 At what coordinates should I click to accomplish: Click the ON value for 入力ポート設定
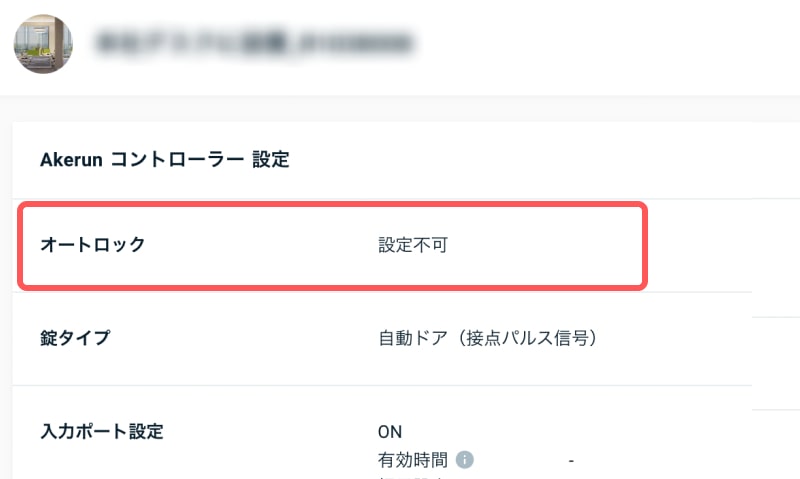pos(389,432)
